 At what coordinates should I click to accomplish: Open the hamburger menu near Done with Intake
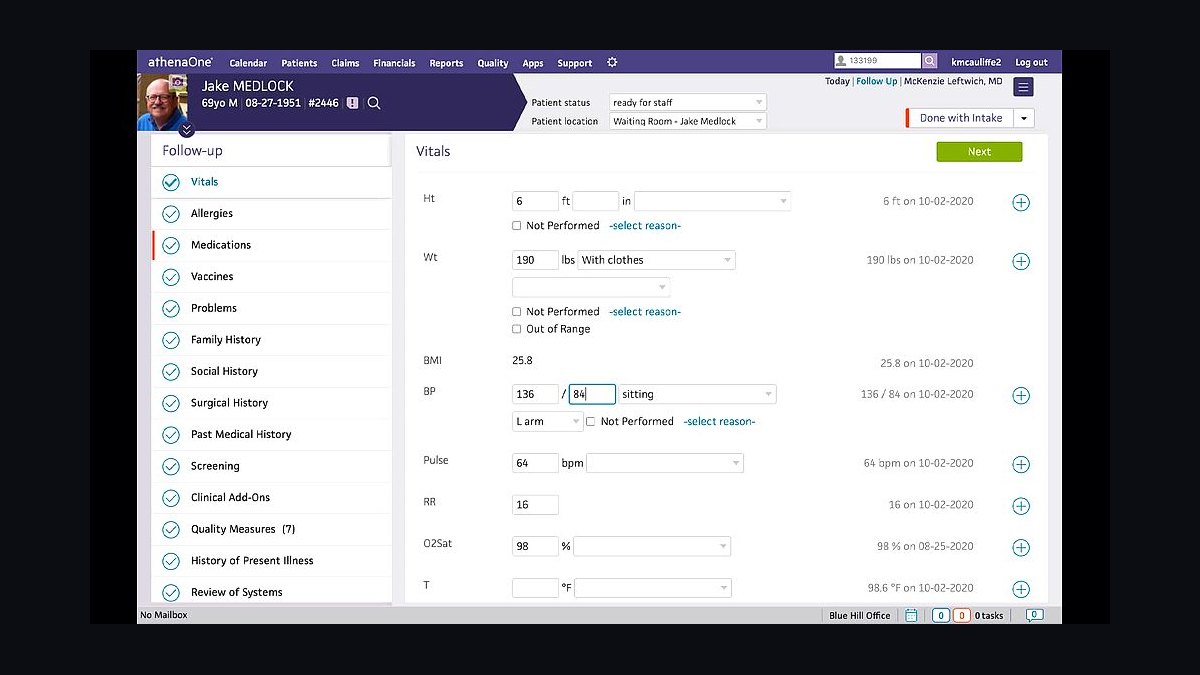[1023, 87]
